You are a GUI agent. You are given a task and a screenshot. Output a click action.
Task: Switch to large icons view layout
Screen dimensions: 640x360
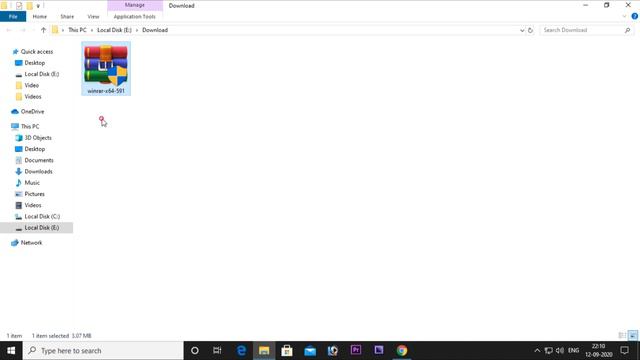(x=633, y=336)
